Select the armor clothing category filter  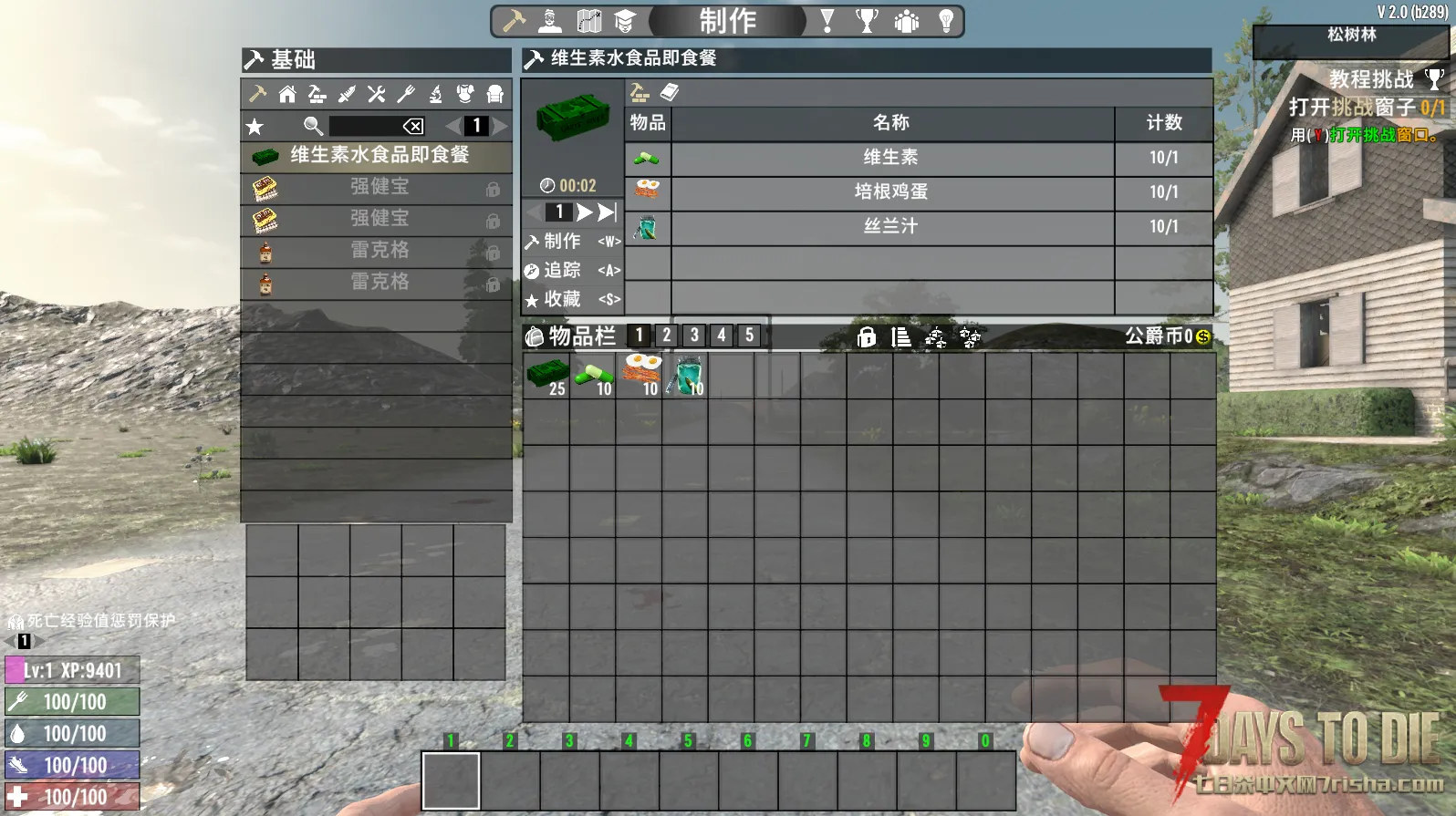pyautogui.click(x=465, y=94)
